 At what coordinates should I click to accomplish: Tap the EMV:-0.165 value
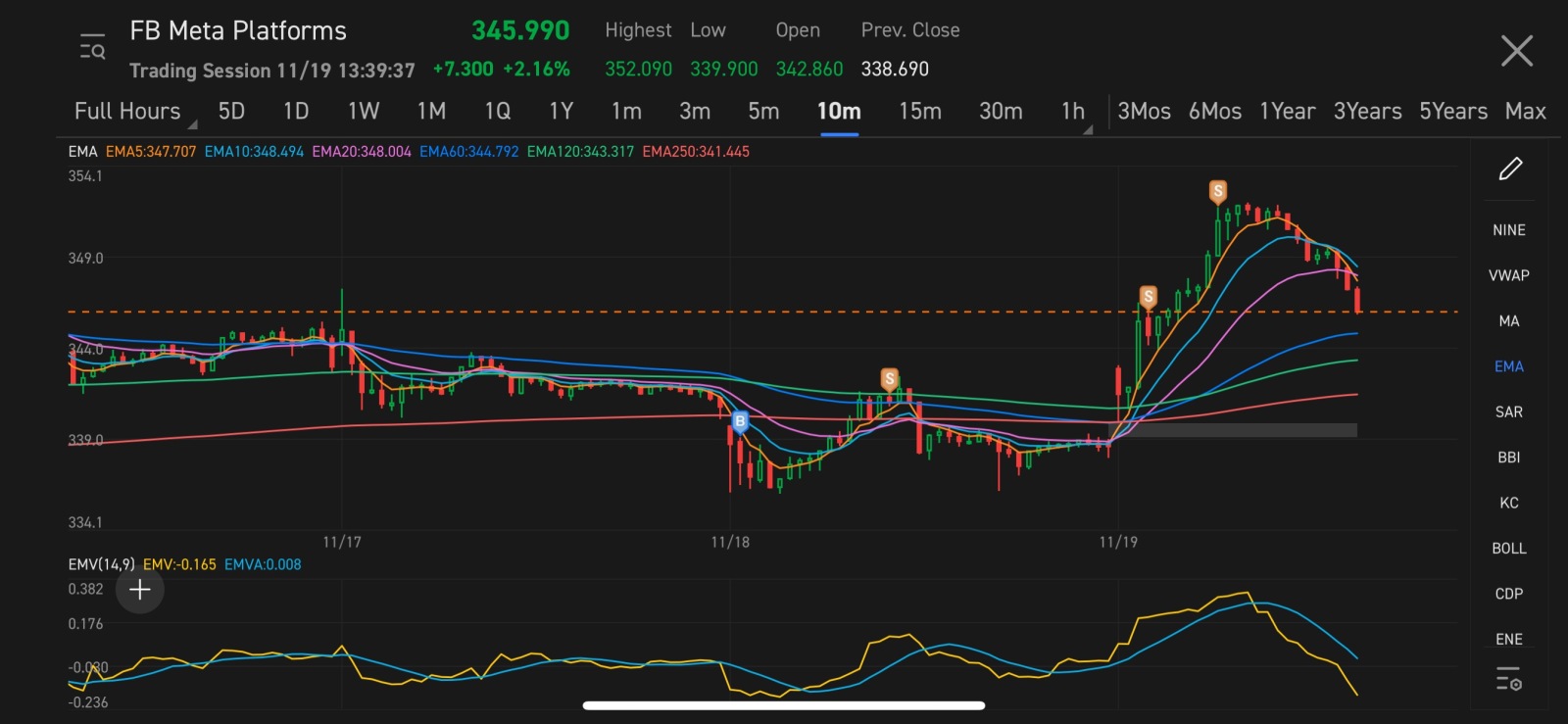coord(179,564)
